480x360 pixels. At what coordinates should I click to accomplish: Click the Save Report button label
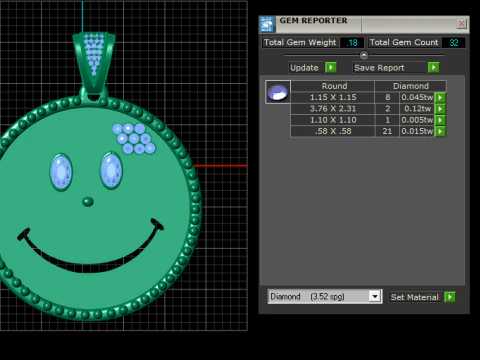[379, 68]
